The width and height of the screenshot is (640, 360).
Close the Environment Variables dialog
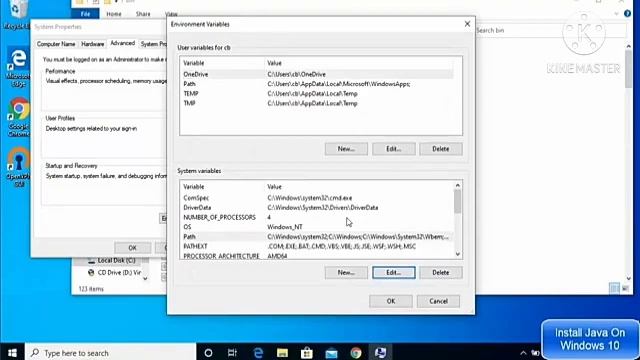467,24
